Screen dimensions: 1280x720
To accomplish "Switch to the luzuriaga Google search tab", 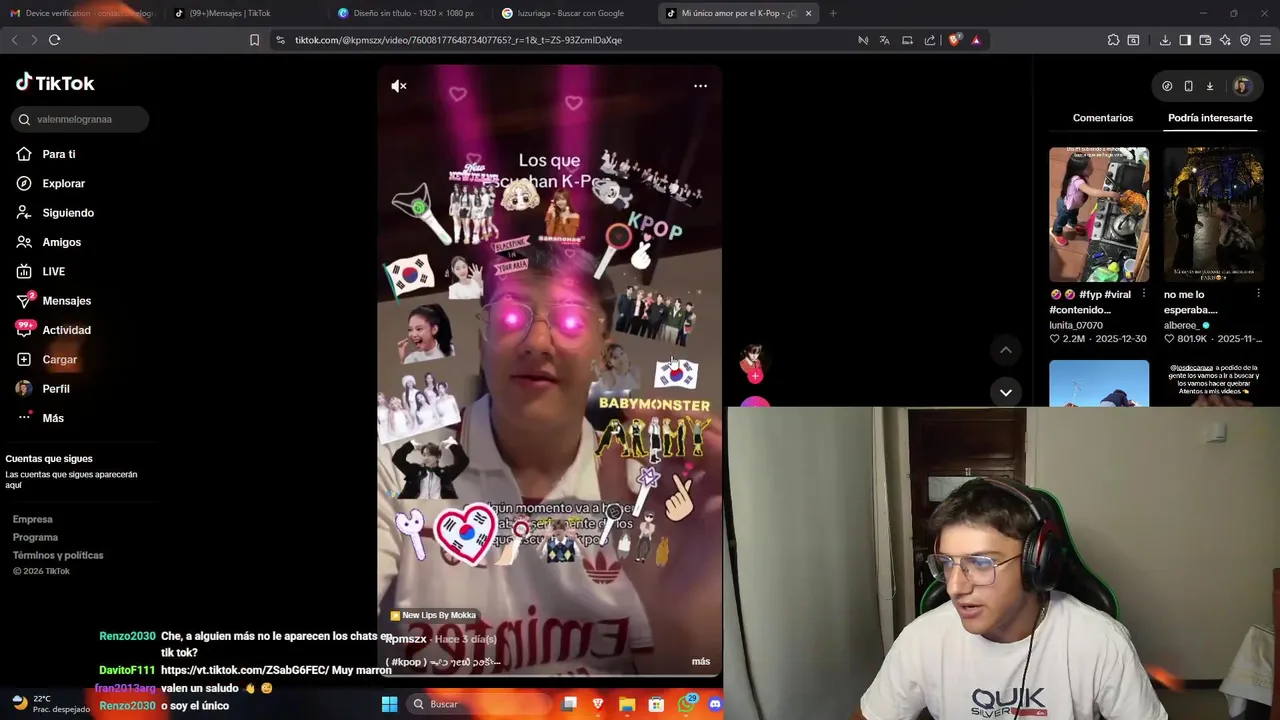I will [x=570, y=13].
